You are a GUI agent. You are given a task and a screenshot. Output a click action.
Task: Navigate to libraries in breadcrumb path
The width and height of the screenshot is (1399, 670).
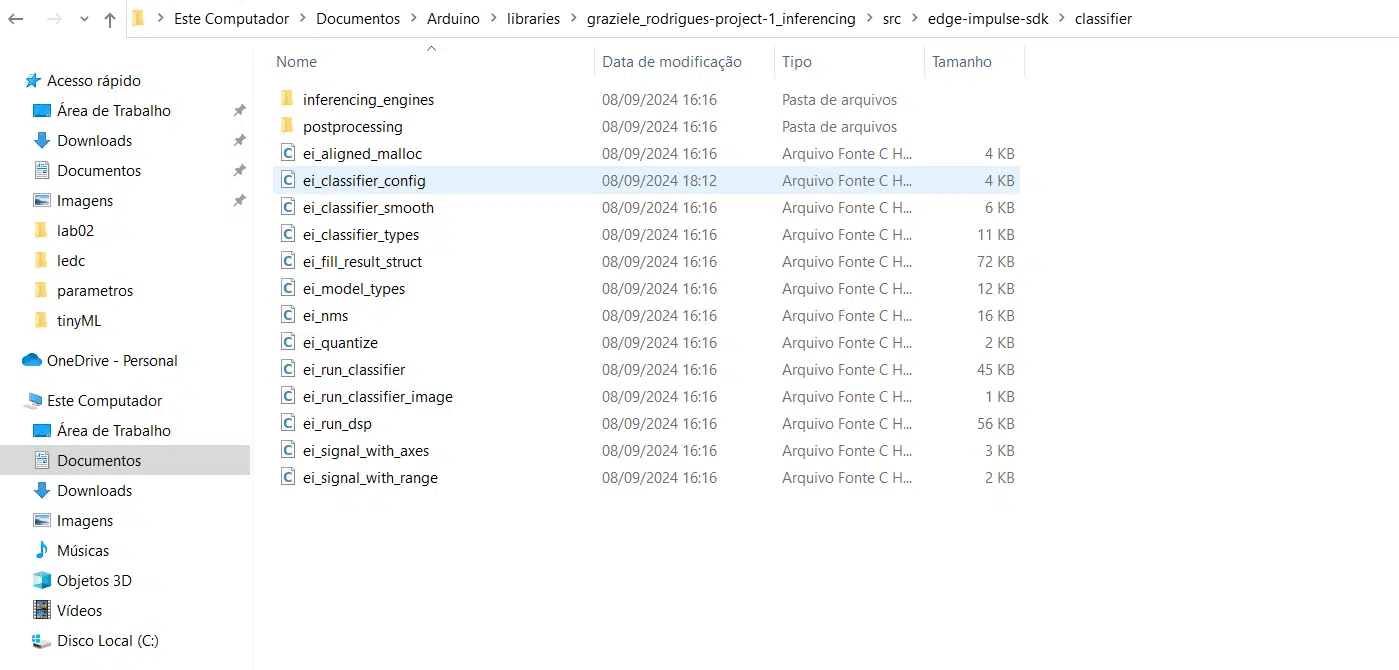(533, 19)
